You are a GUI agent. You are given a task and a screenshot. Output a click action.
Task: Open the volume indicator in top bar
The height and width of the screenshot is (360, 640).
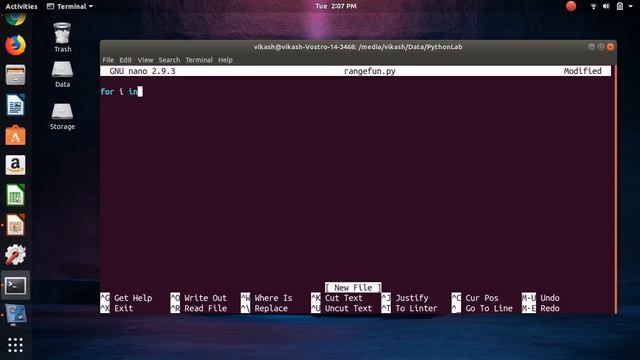click(x=606, y=6)
